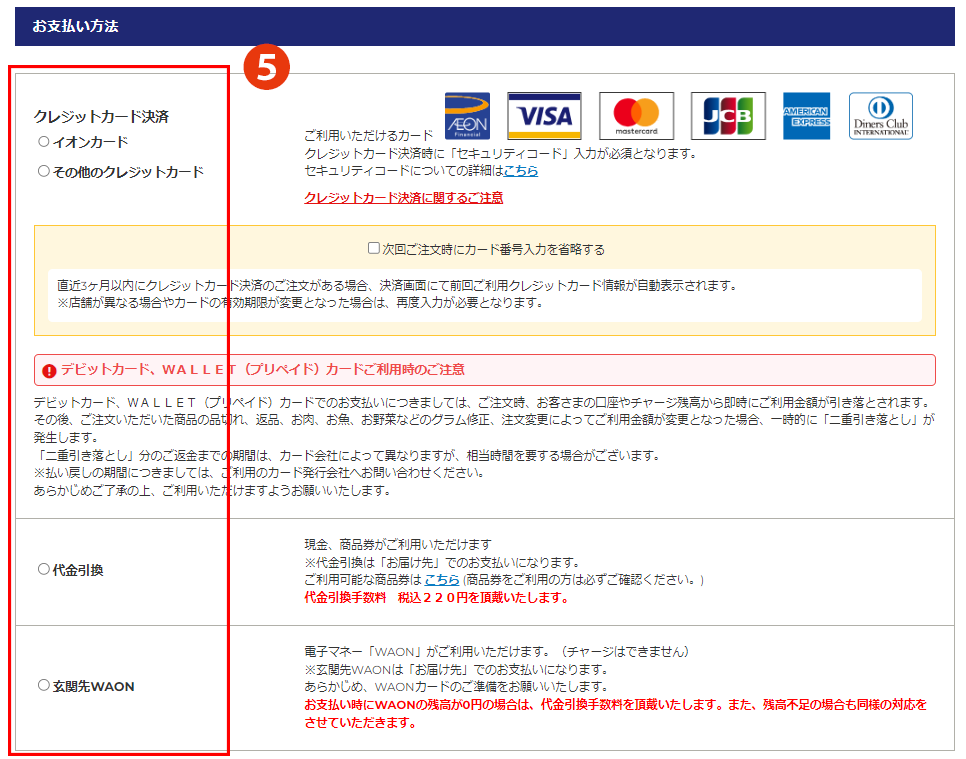
Task: Pick the 玄関先WAON radio option
Action: (44, 686)
